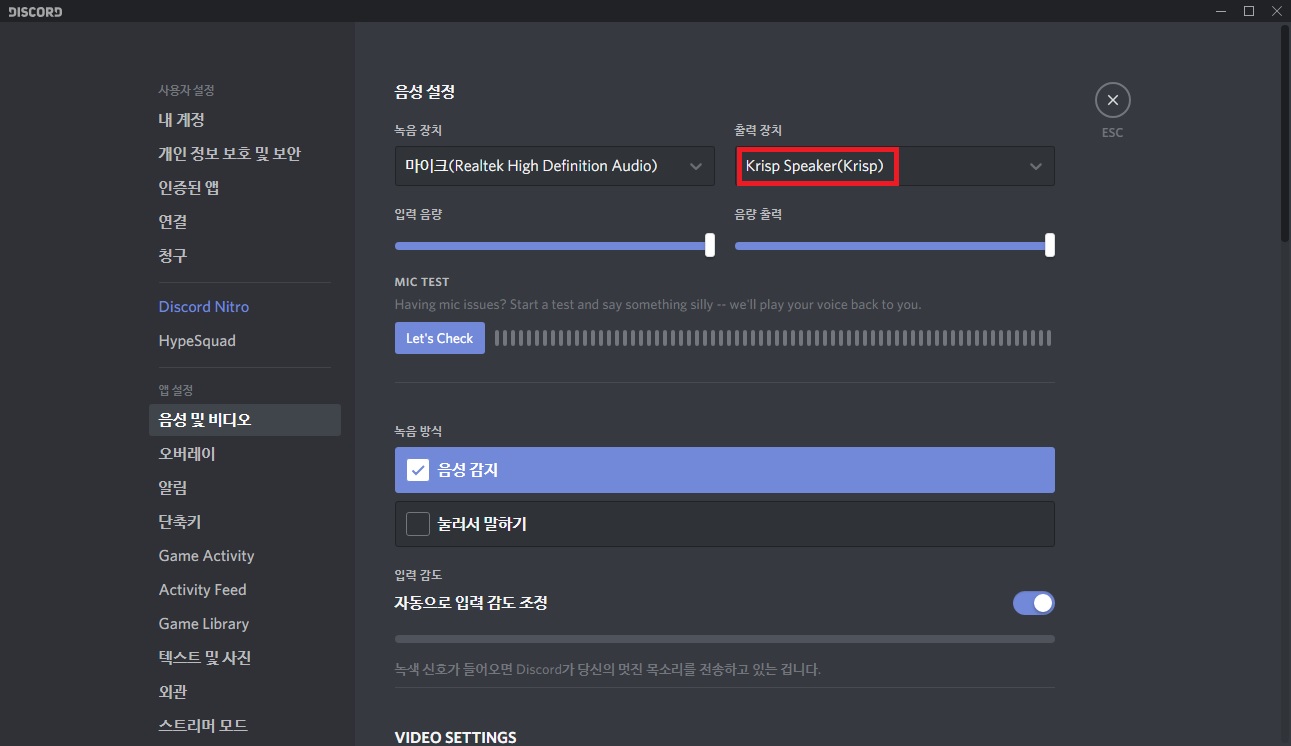This screenshot has width=1291, height=746.
Task: Click the VIDEO SETTINGS heading
Action: click(456, 738)
